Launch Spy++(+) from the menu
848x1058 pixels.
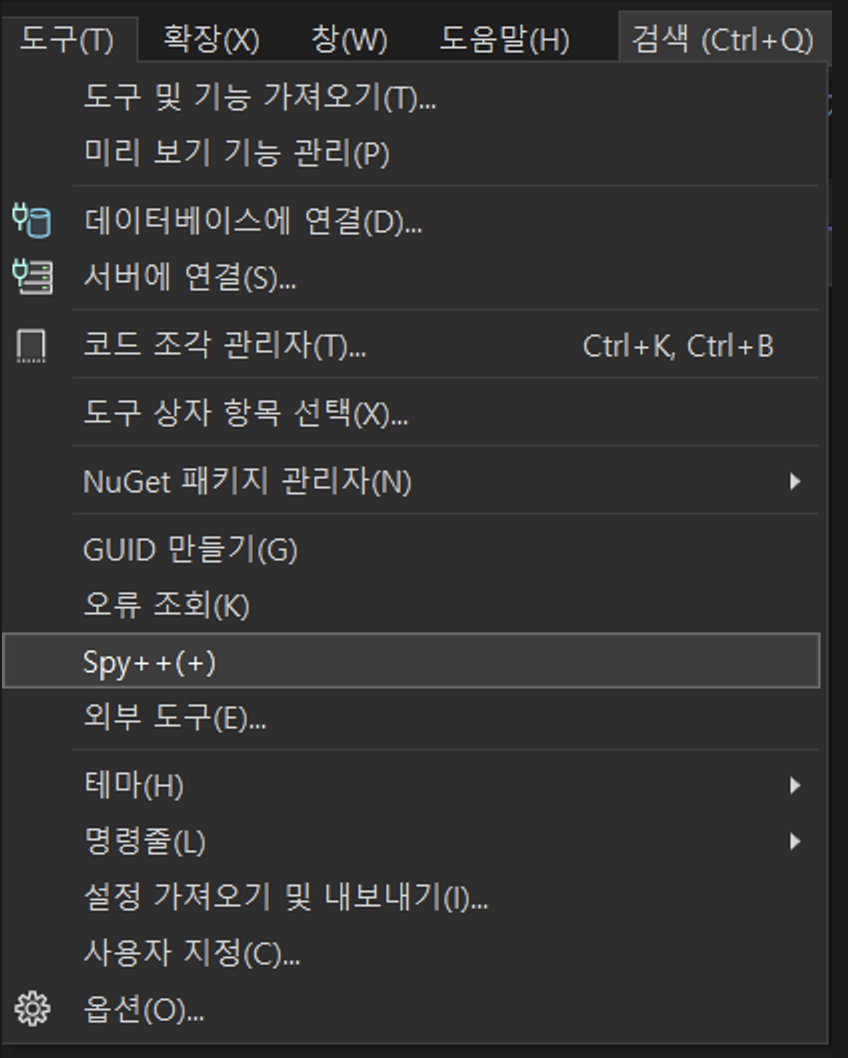click(412, 661)
